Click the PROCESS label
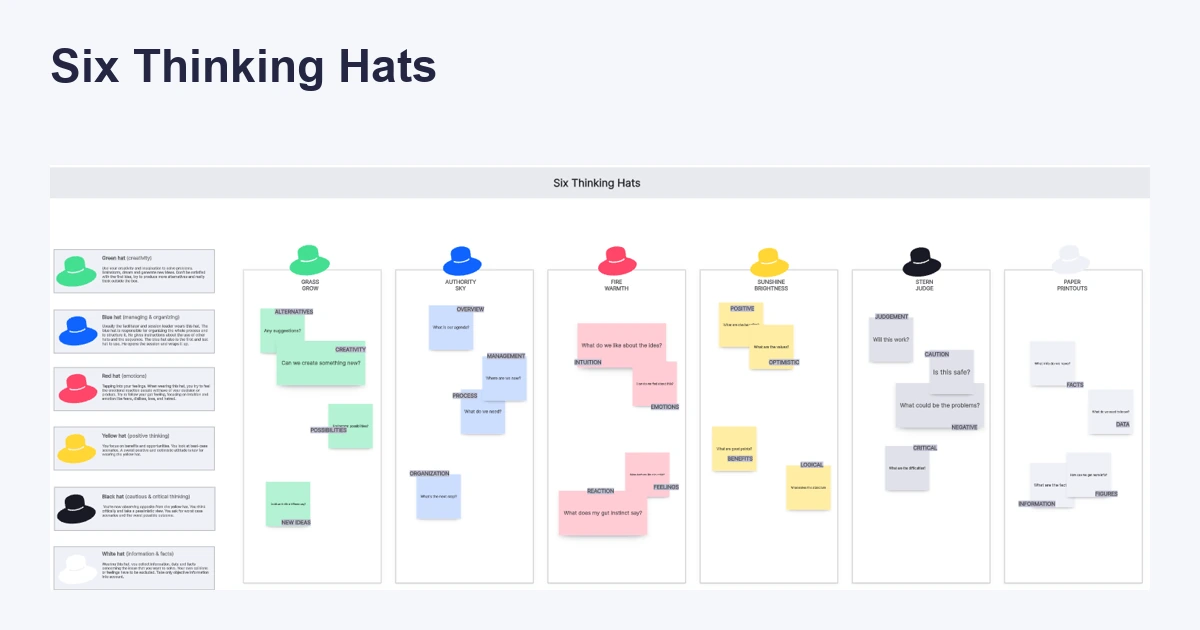The height and width of the screenshot is (630, 1200). coord(465,396)
